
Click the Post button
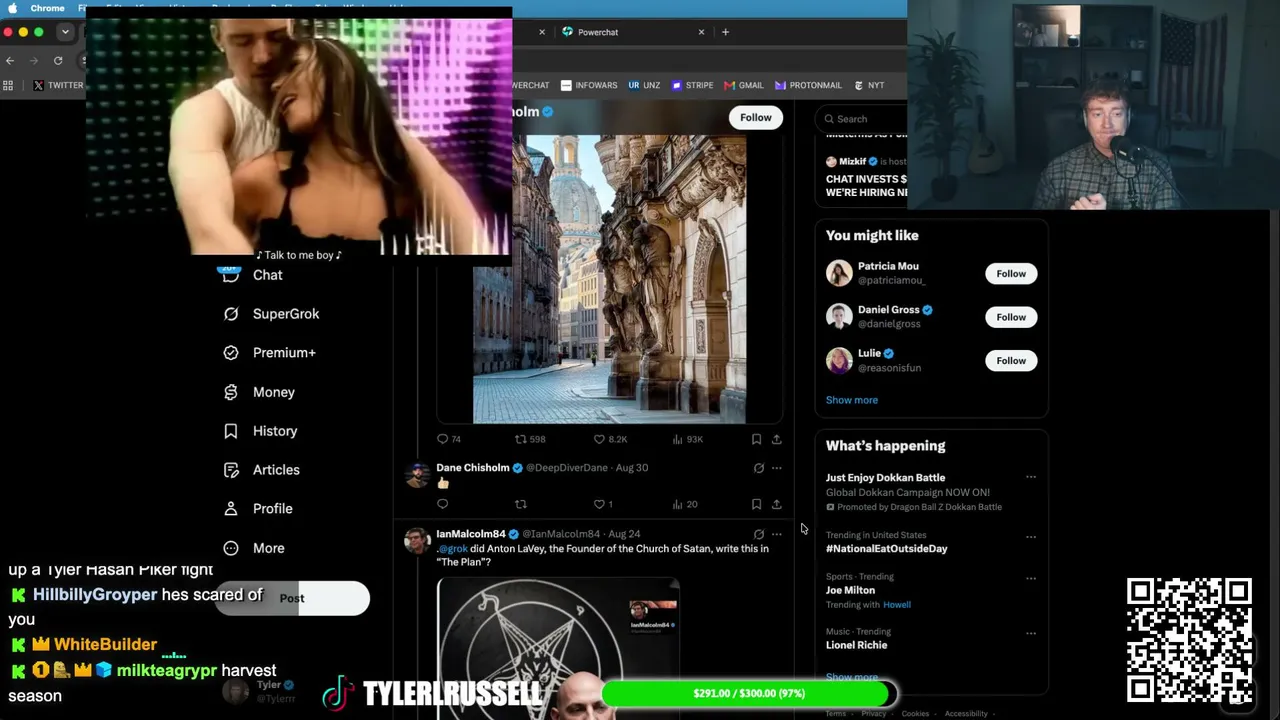click(292, 598)
